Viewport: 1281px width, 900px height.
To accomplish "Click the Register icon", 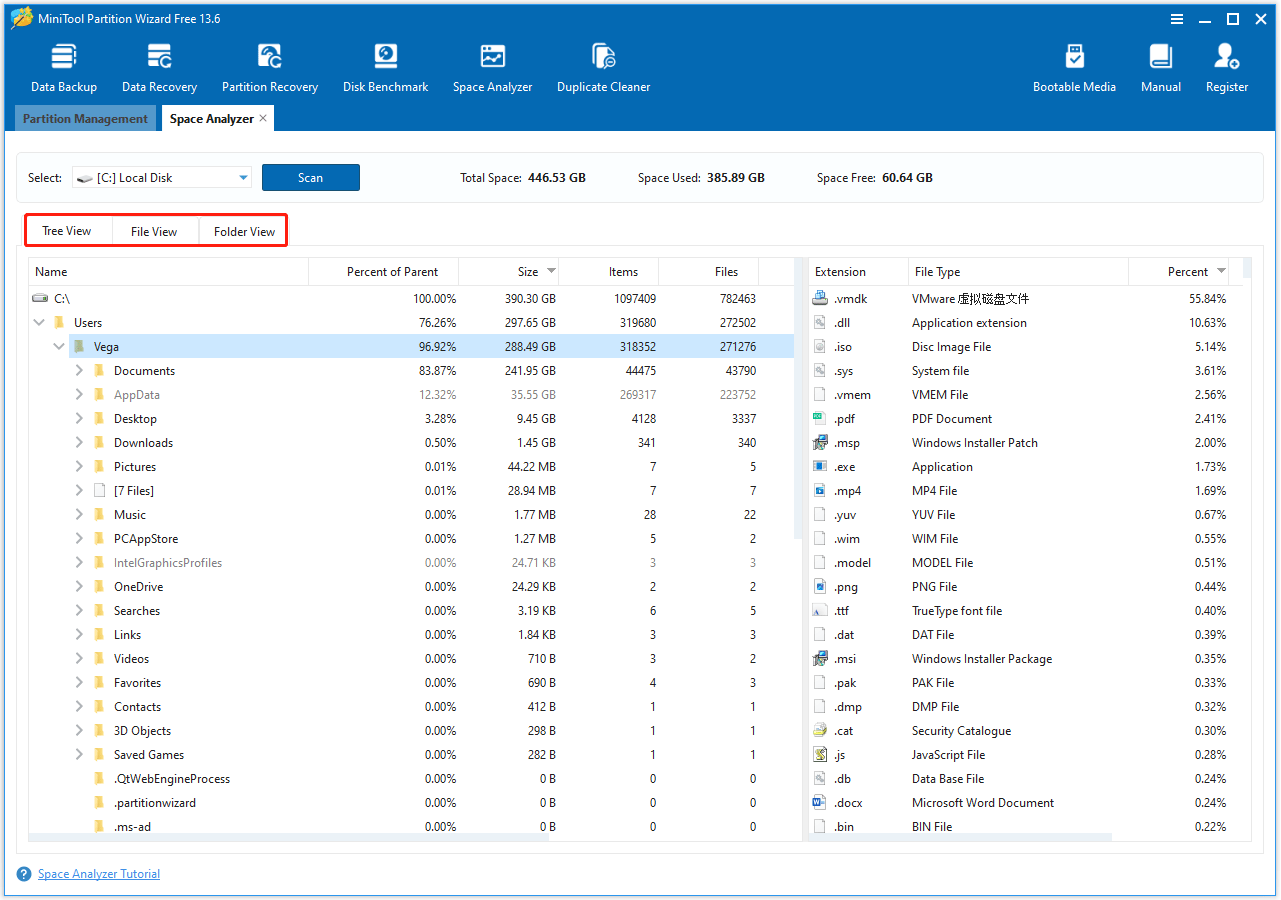I will [1226, 66].
